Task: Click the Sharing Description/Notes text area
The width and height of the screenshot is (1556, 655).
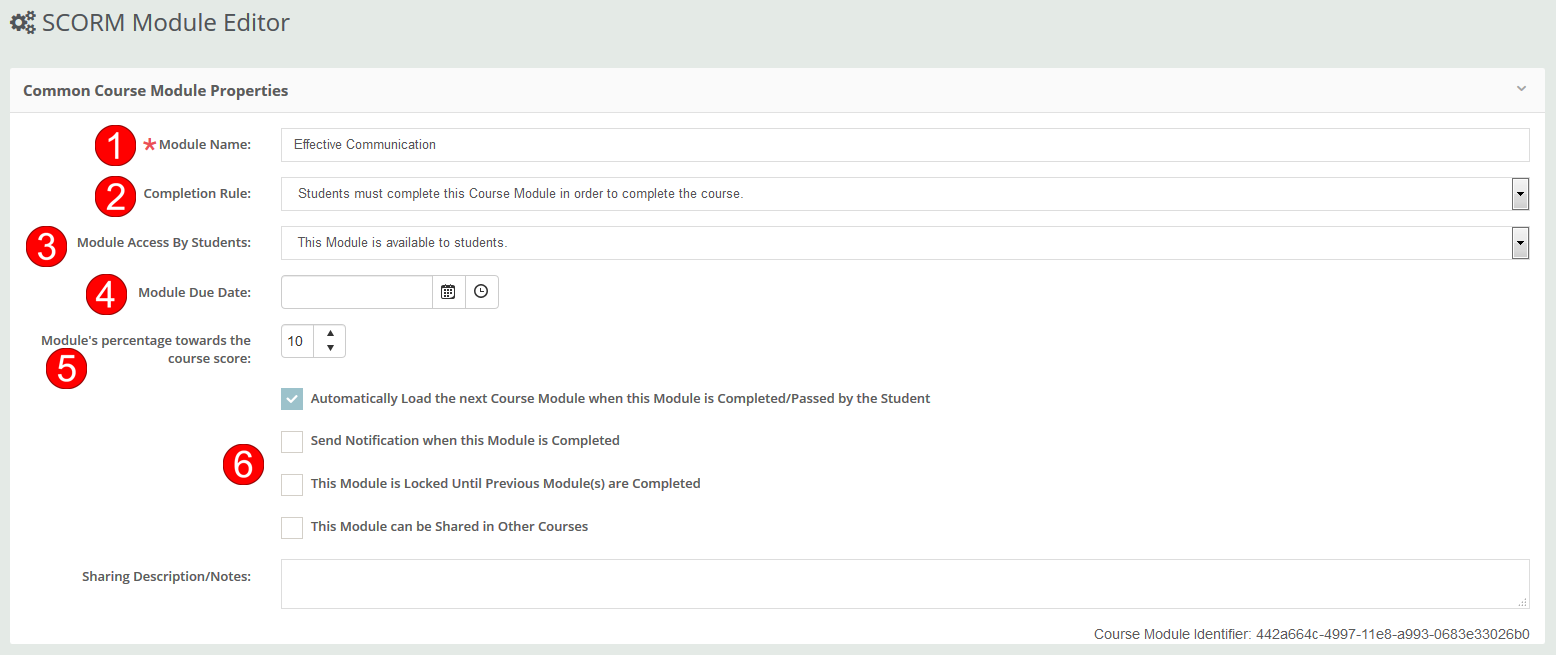Action: (904, 583)
